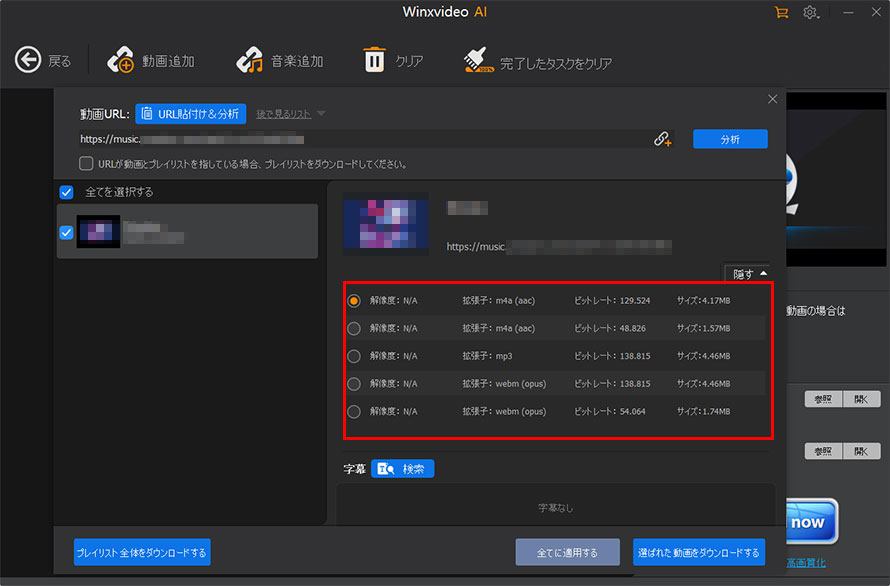Select webm (opus) 138.815 bitrate option
This screenshot has height=586, width=890.
(354, 384)
